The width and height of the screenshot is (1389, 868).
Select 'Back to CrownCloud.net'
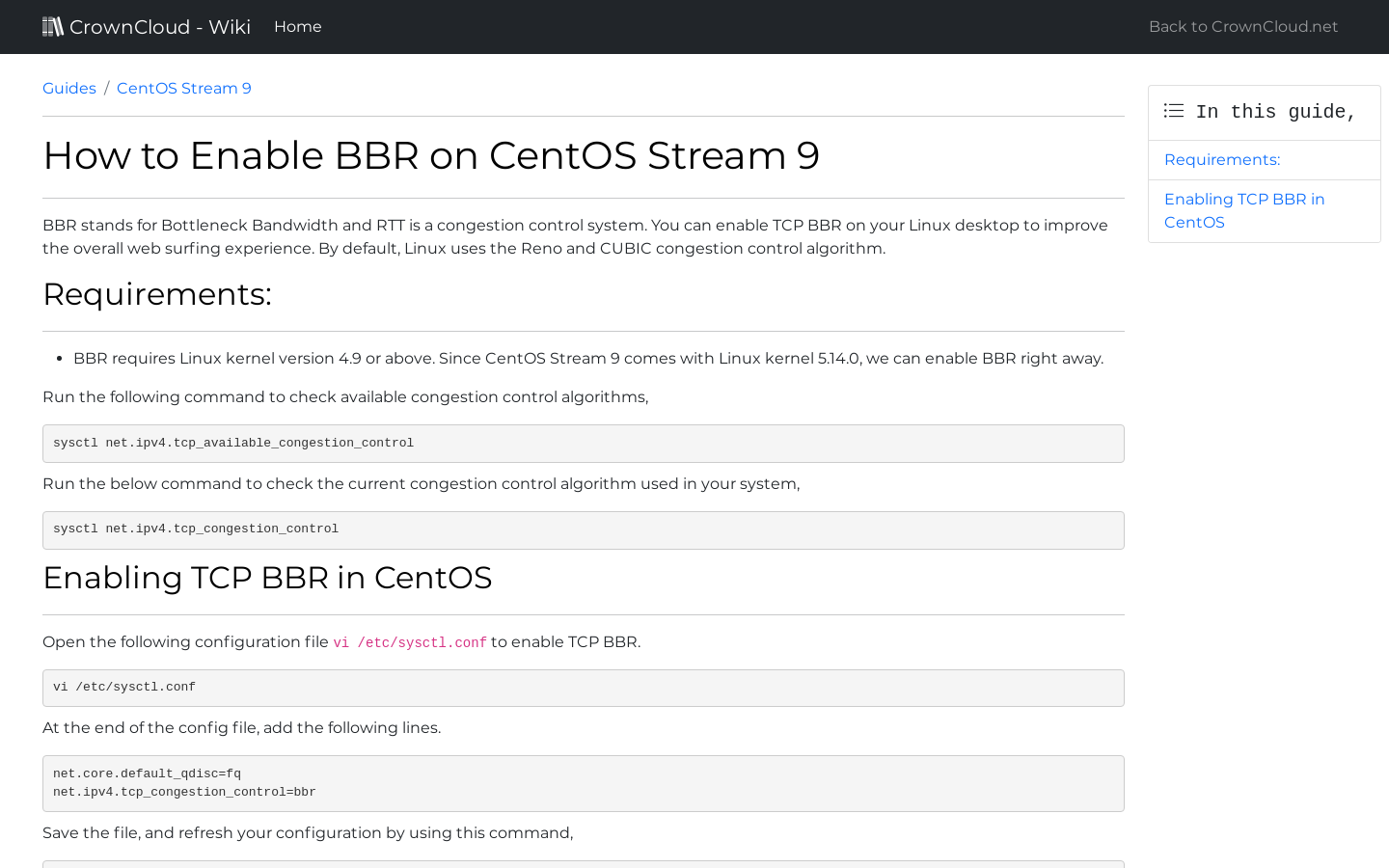1242,26
